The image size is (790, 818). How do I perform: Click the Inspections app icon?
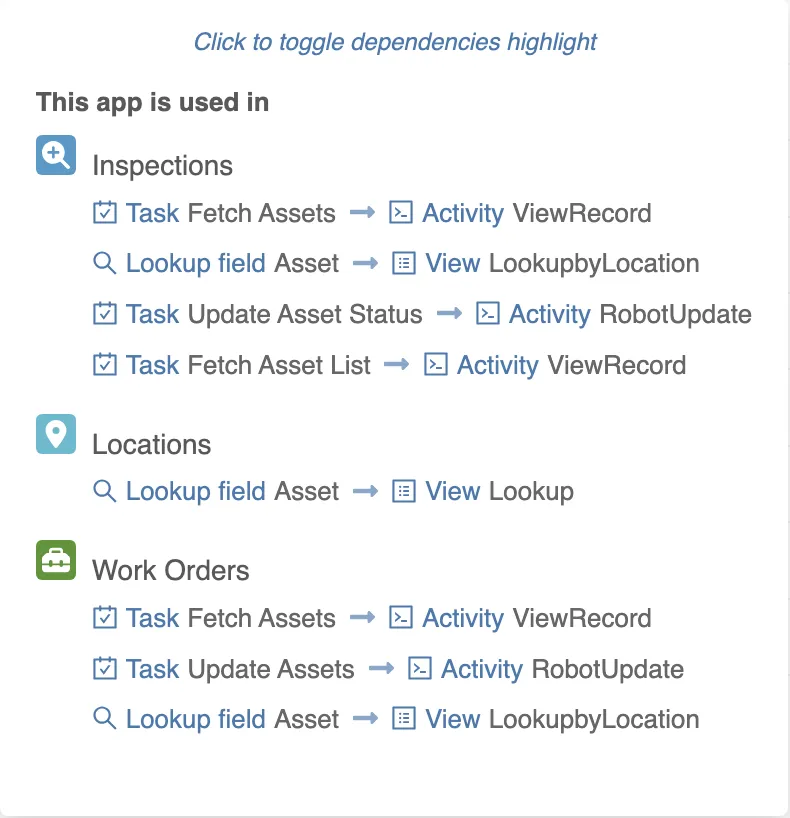55,155
